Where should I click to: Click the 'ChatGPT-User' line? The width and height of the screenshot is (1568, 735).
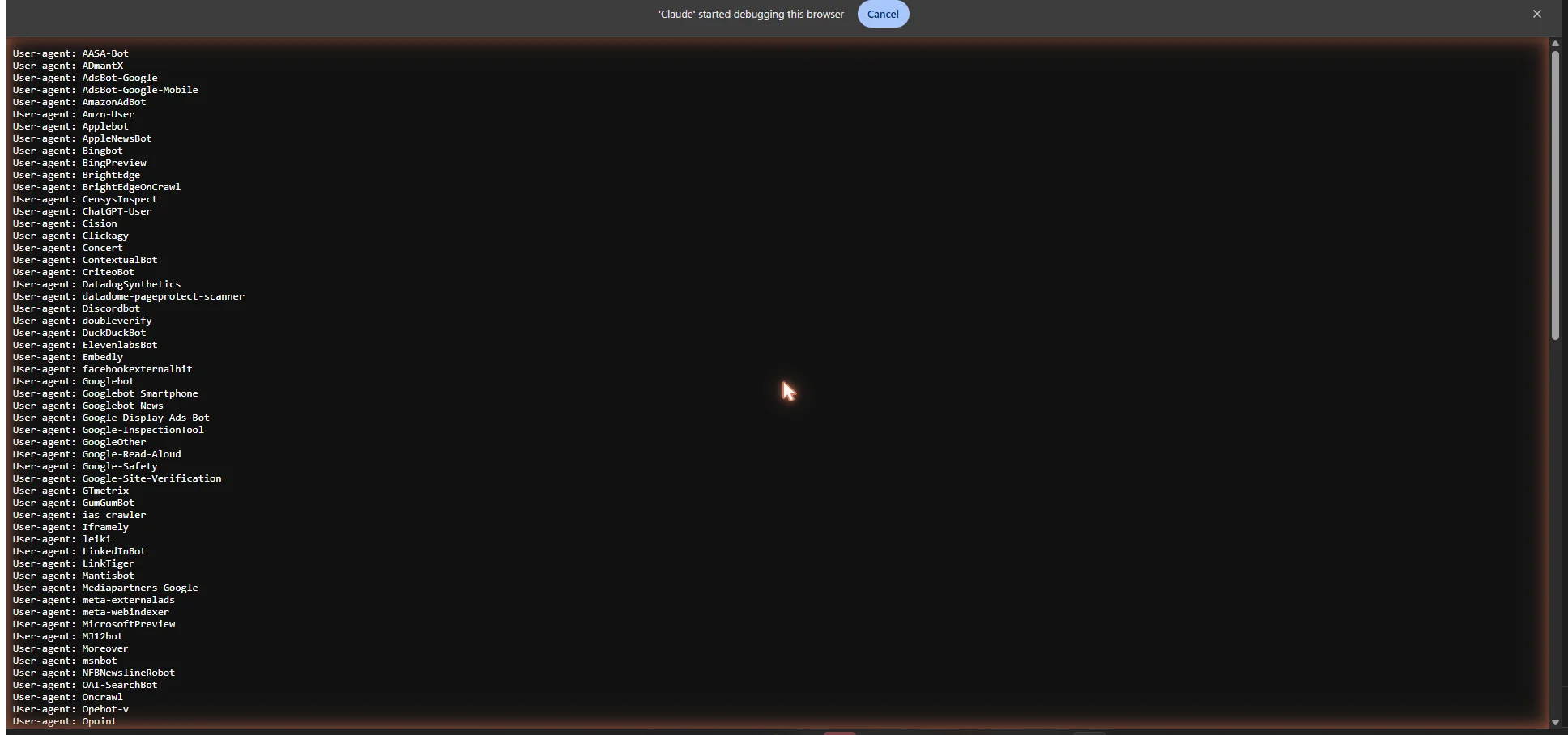[82, 211]
